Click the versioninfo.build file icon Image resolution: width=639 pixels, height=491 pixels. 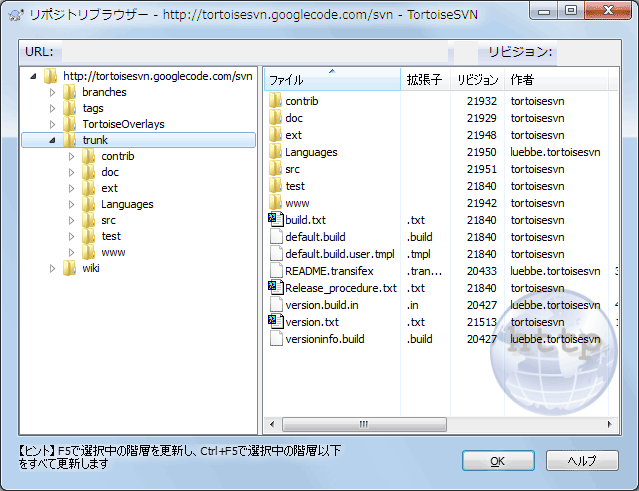pyautogui.click(x=276, y=339)
